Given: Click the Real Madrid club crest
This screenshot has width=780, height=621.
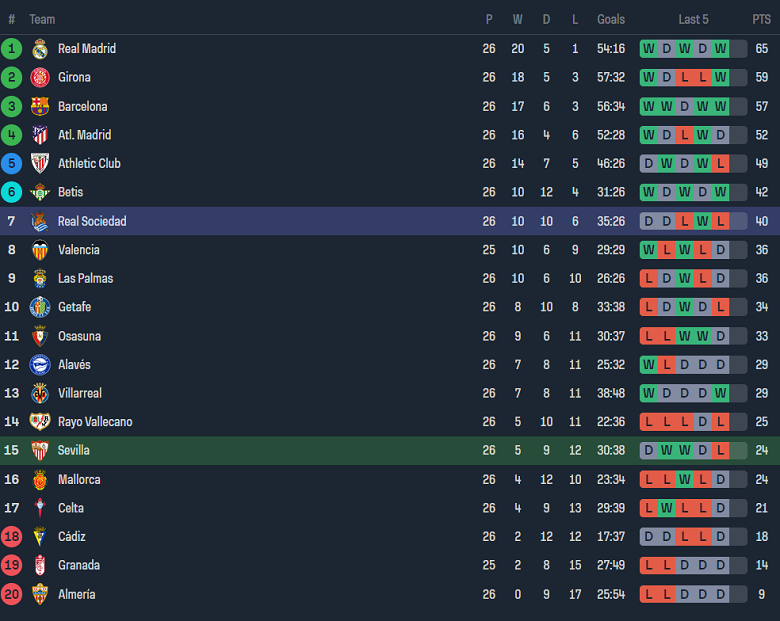Looking at the screenshot, I should (x=40, y=49).
